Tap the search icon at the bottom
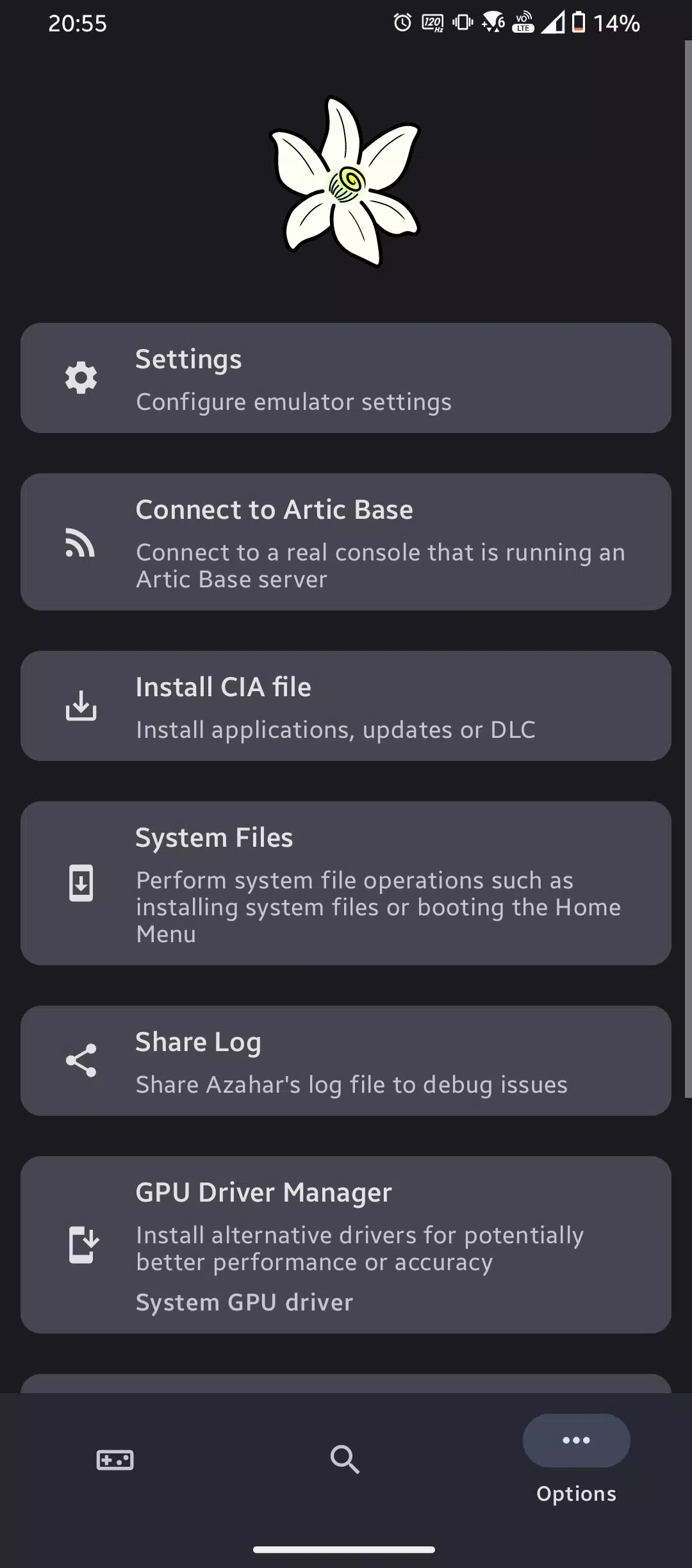 [x=345, y=1460]
